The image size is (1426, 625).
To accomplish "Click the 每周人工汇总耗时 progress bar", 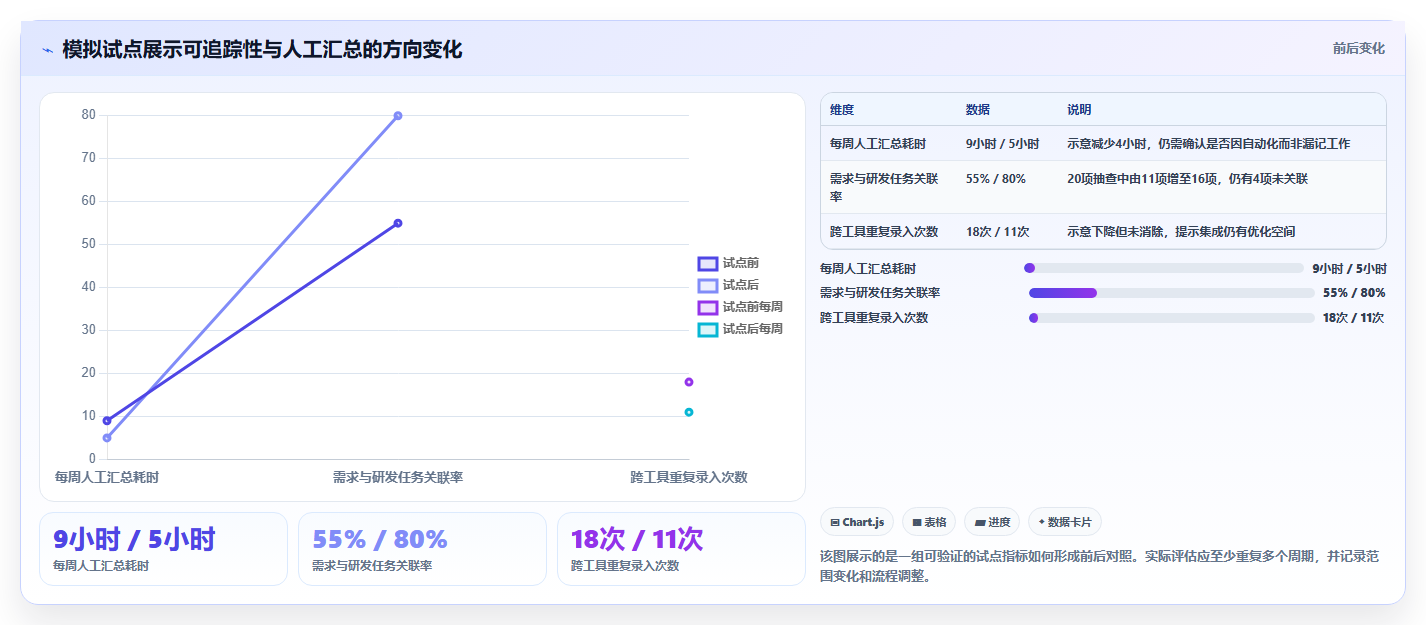I will 1164,268.
